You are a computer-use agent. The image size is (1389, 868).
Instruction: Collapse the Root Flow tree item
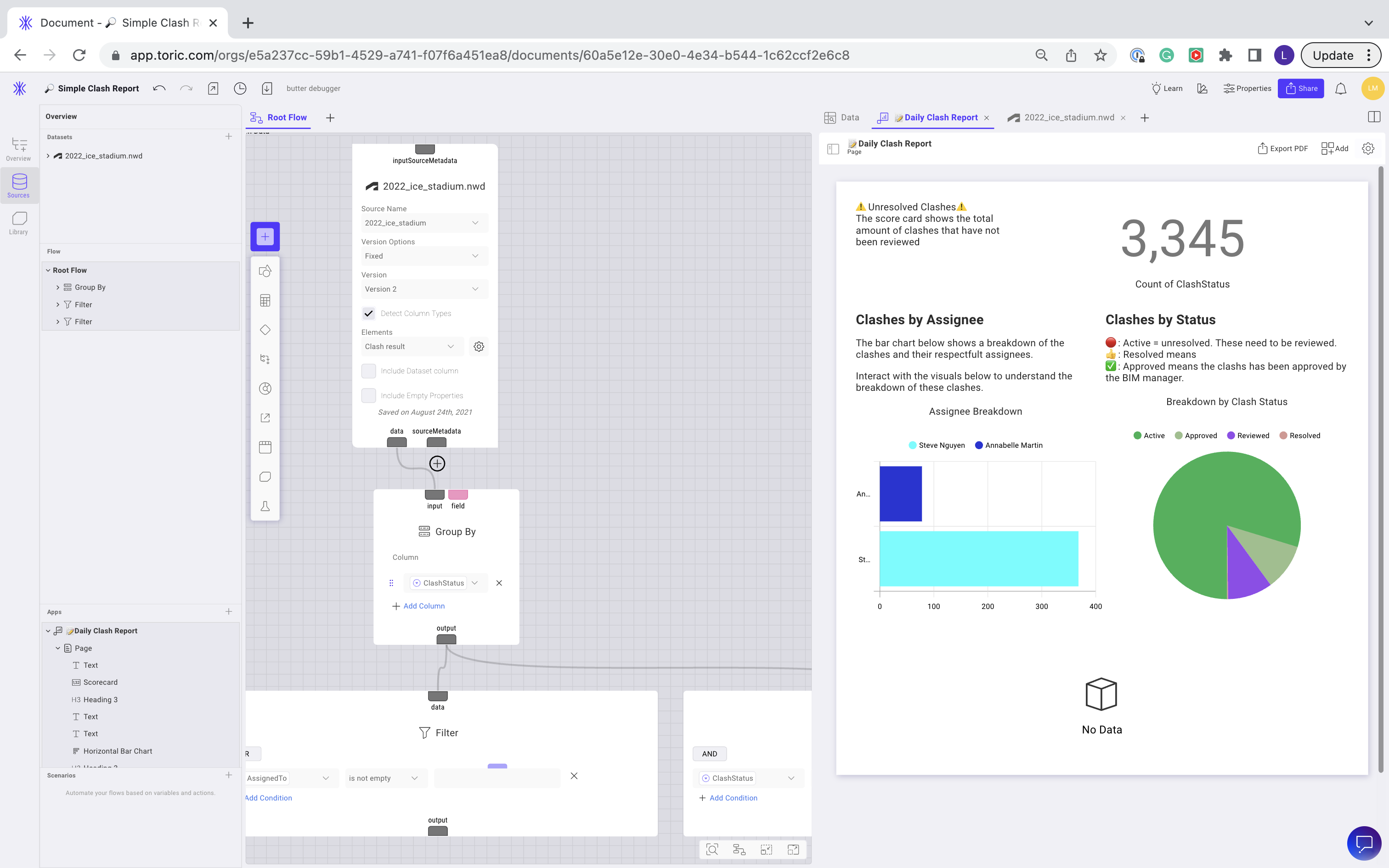click(48, 270)
